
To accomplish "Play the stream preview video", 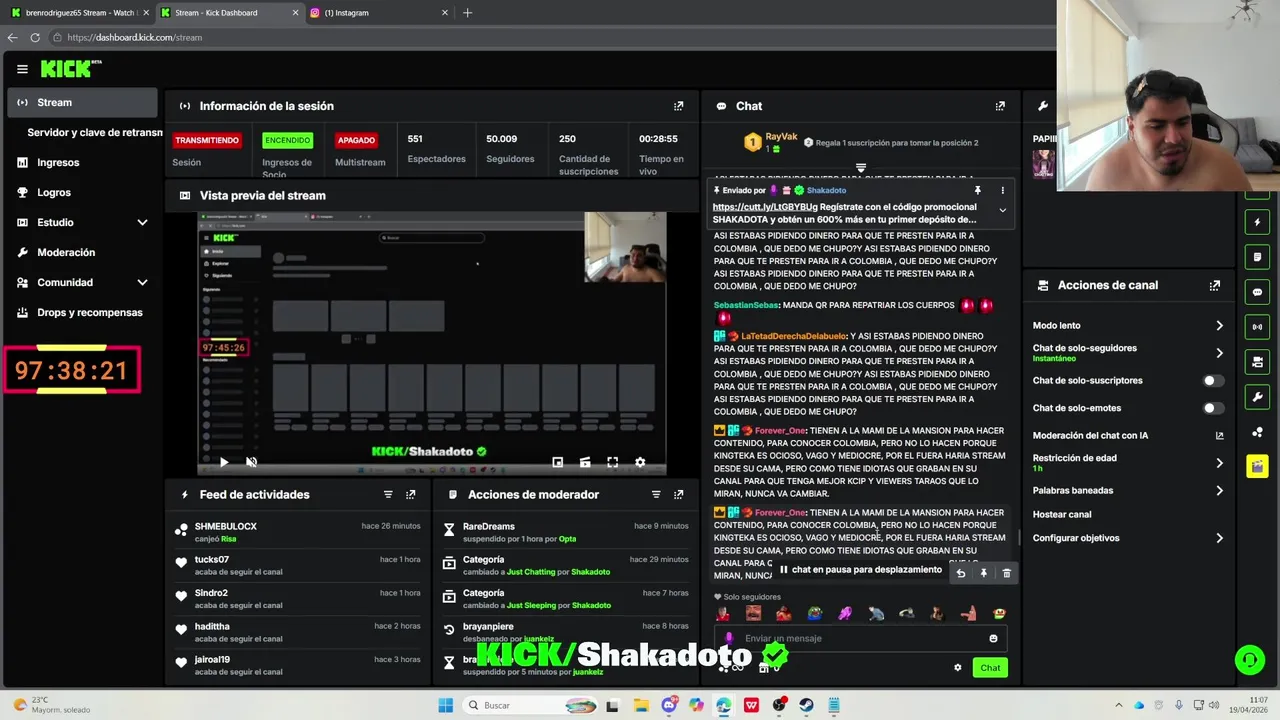I will click(224, 462).
